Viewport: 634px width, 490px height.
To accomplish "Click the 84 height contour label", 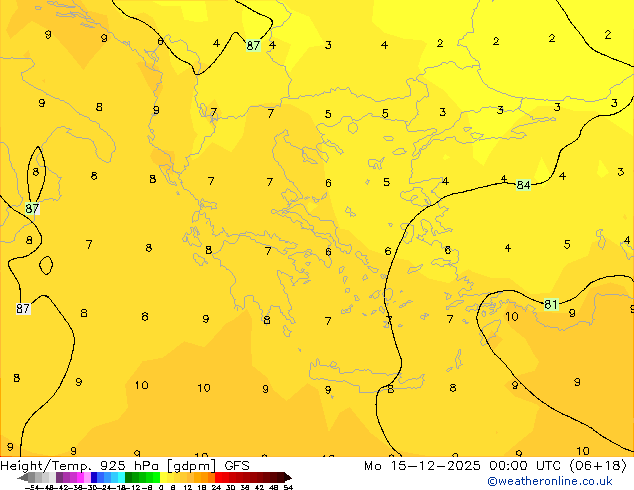I will [523, 185].
